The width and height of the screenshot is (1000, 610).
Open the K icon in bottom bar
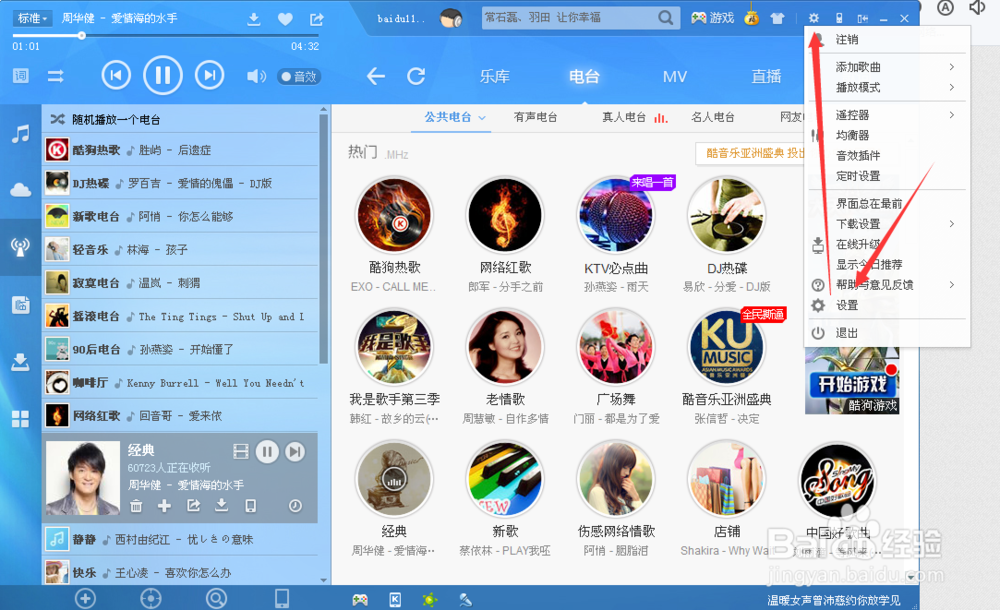[395, 600]
